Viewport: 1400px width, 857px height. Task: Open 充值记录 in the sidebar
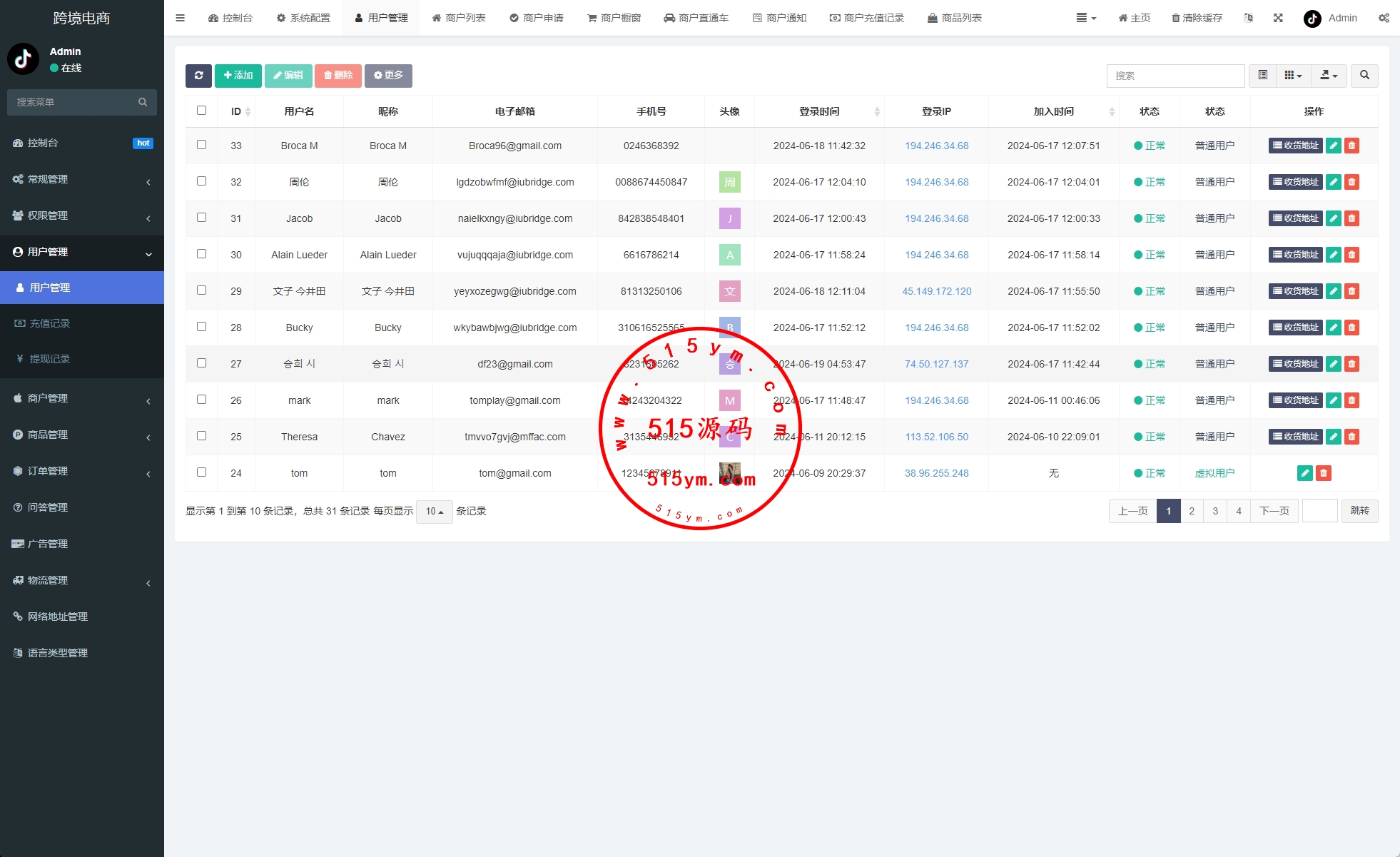point(50,323)
